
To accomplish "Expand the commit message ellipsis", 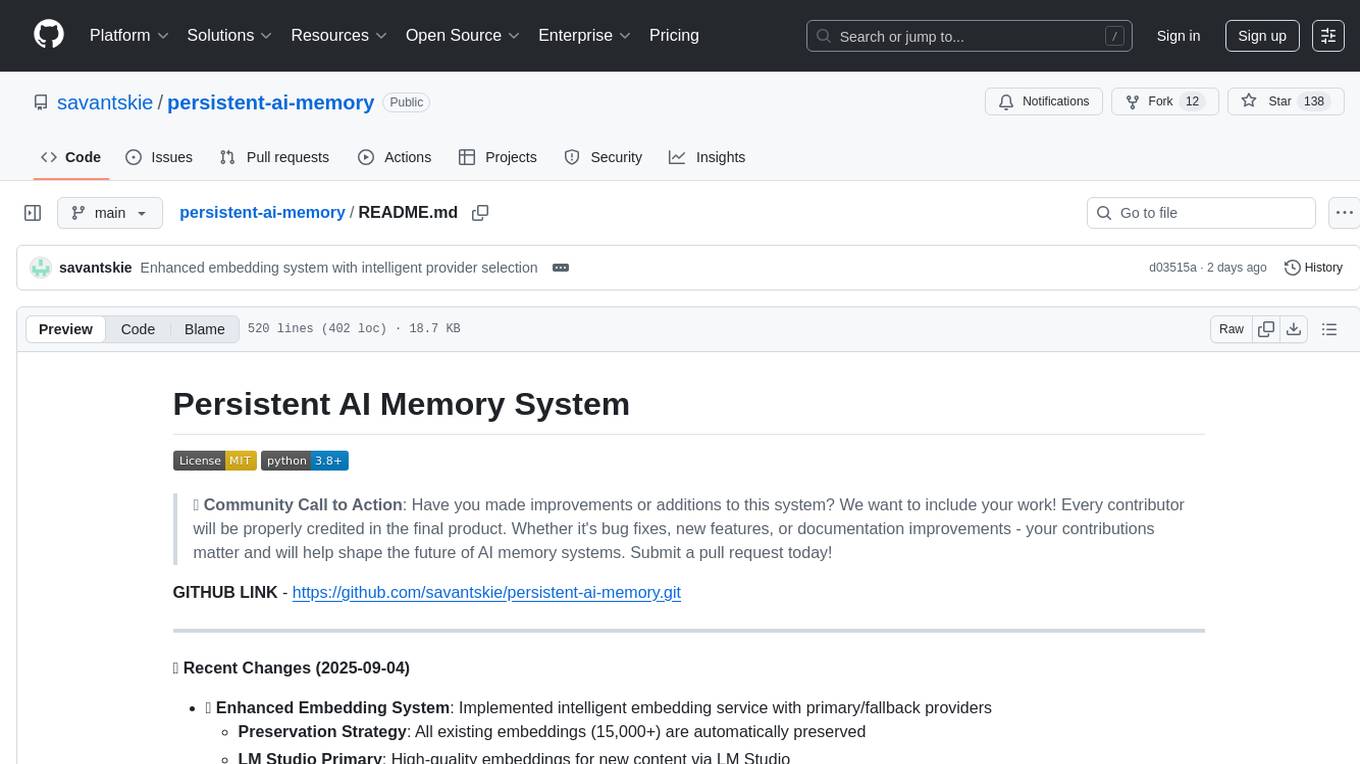I will click(x=561, y=268).
